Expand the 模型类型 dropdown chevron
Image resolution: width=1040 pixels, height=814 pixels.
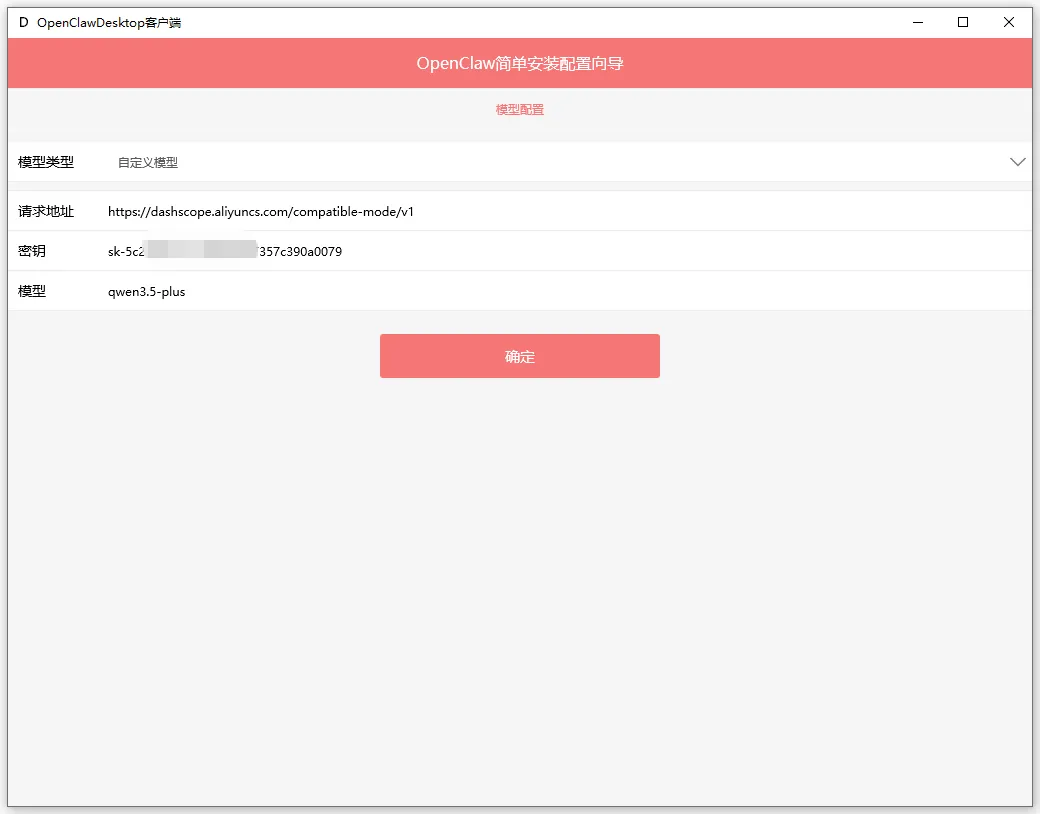click(1017, 162)
